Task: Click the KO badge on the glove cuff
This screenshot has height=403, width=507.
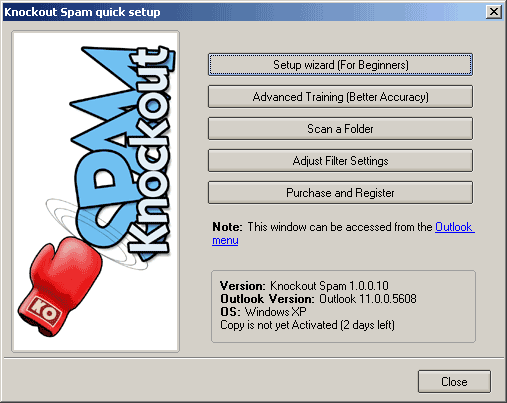Action: point(44,311)
